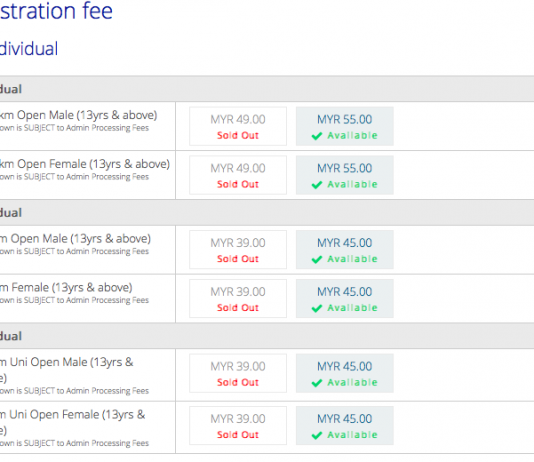Click third gray section header above Uni rows

267,336
